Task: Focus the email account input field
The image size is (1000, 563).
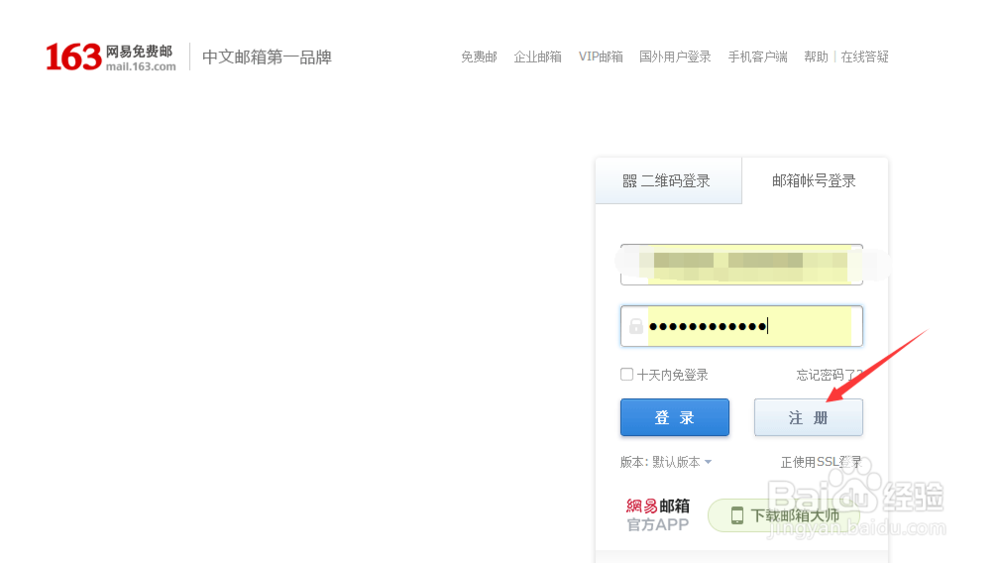Action: pyautogui.click(x=742, y=265)
